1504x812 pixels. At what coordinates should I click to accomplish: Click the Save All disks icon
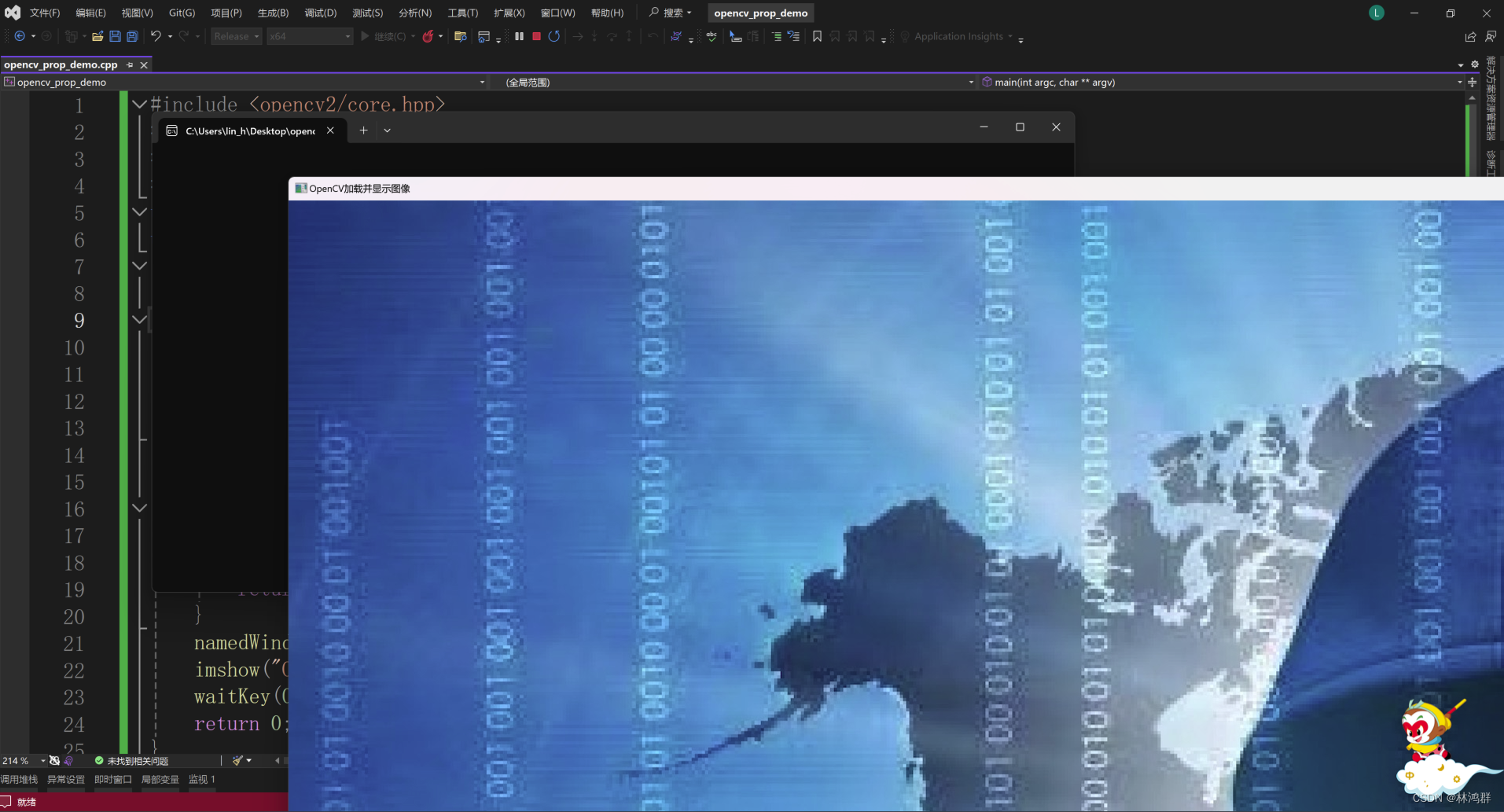(132, 36)
